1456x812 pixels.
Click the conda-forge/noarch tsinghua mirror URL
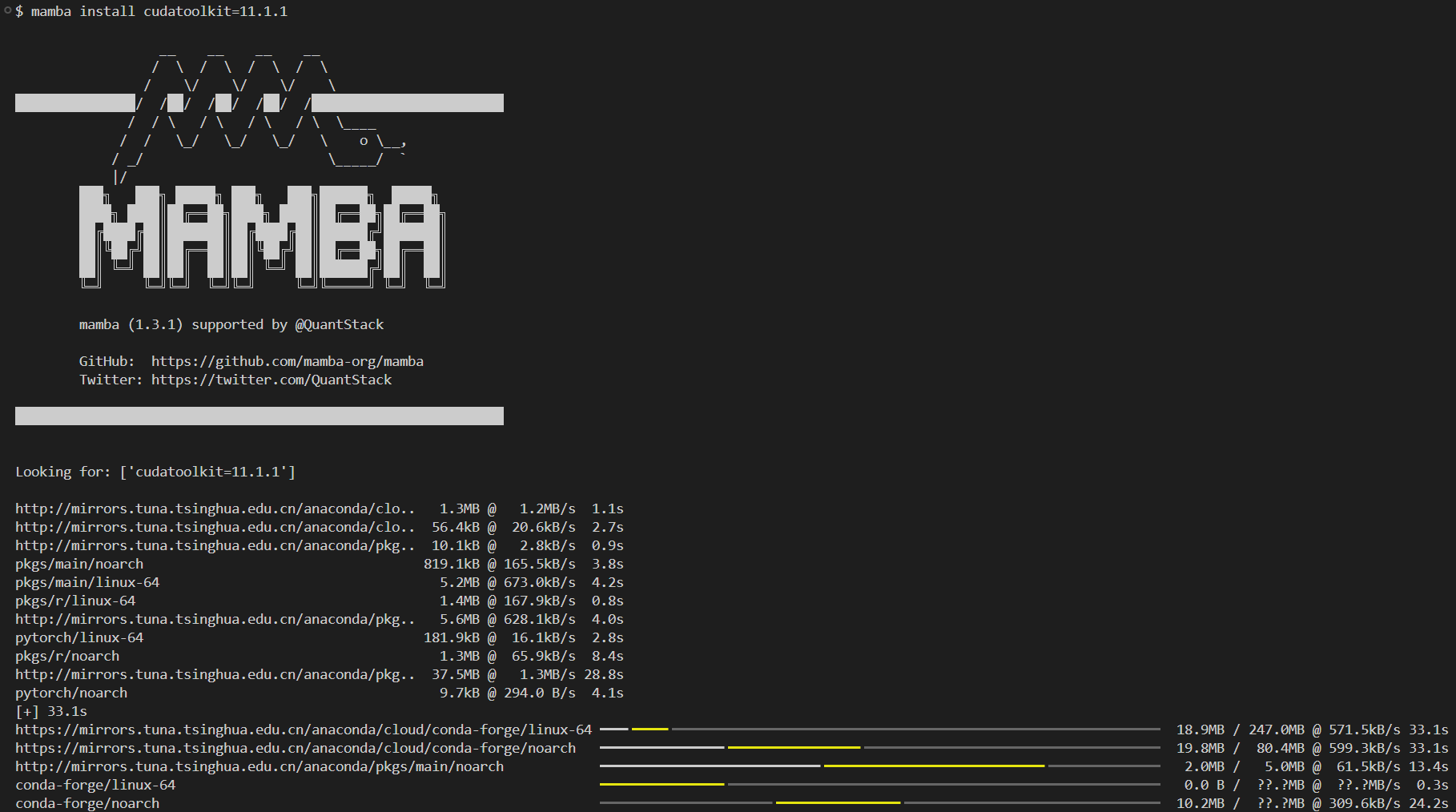coord(296,748)
